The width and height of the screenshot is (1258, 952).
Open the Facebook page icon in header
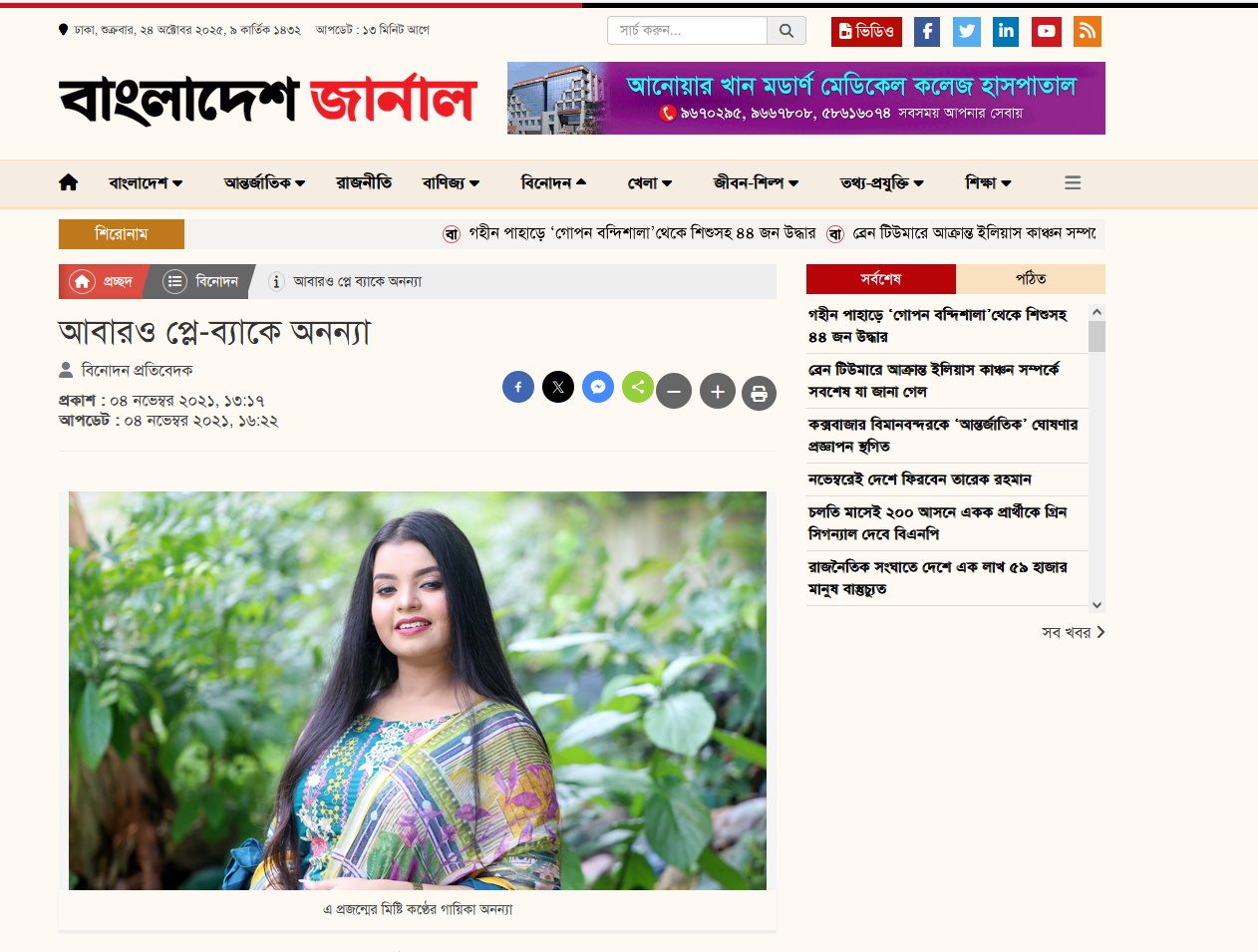pyautogui.click(x=927, y=32)
